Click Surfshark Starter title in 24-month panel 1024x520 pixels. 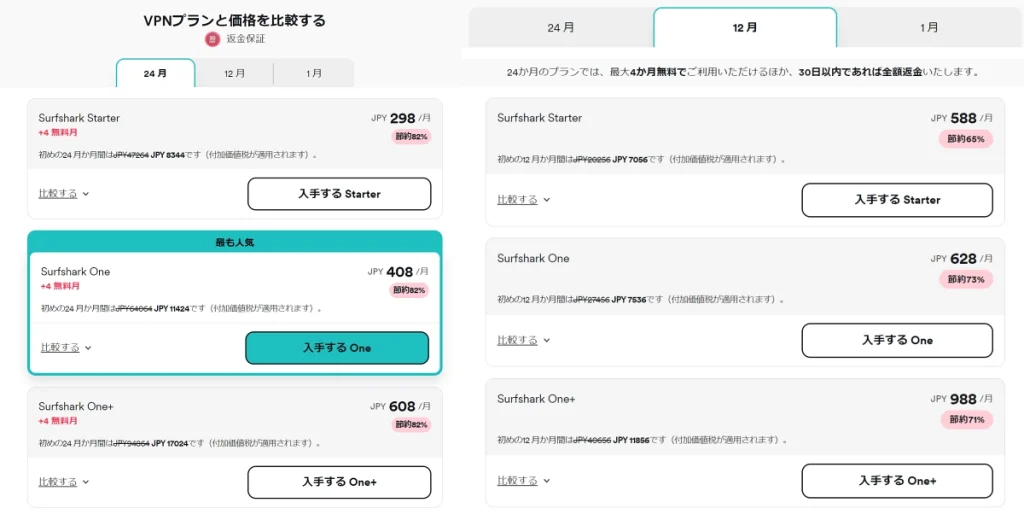coord(79,118)
